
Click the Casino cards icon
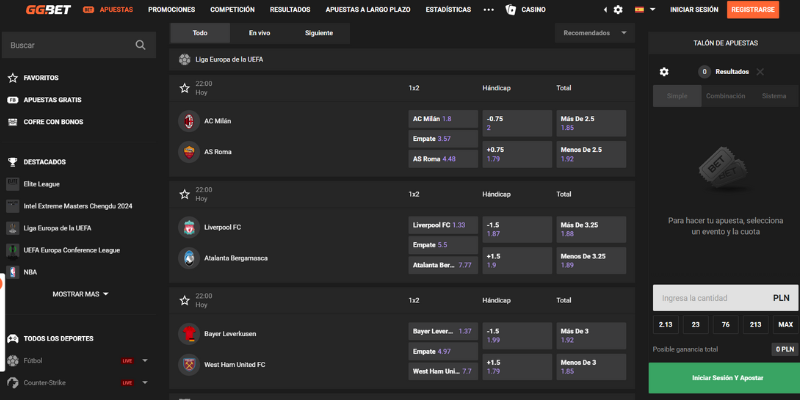[x=511, y=10]
